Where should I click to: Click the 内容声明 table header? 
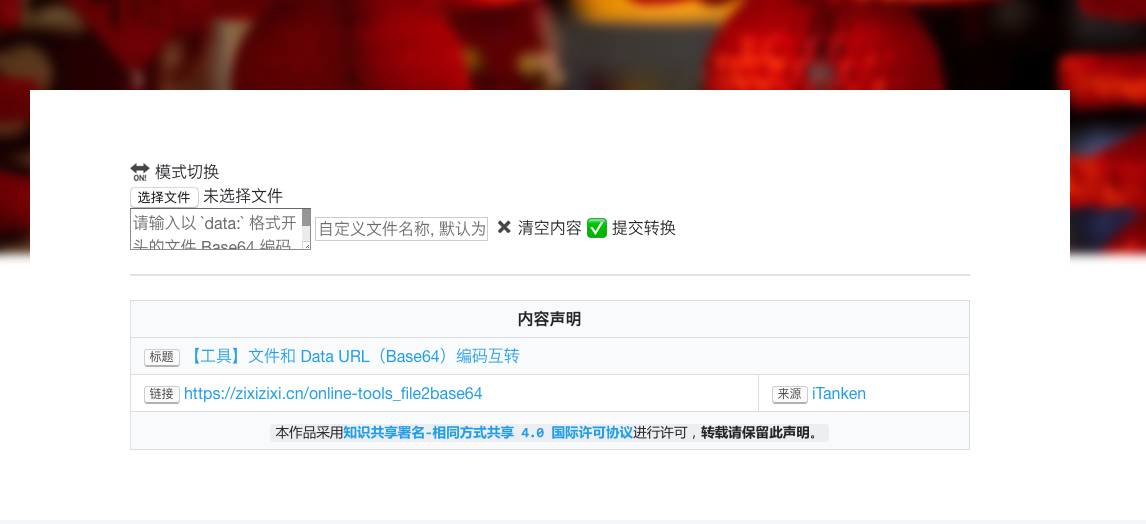pos(550,319)
